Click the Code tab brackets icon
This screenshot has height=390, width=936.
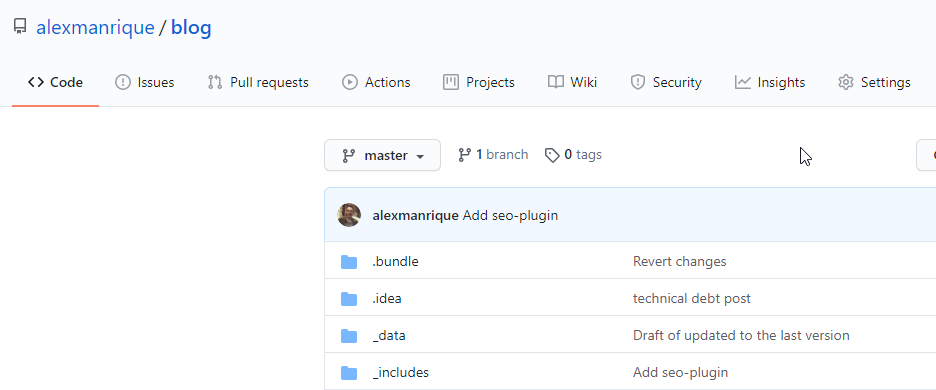[36, 82]
